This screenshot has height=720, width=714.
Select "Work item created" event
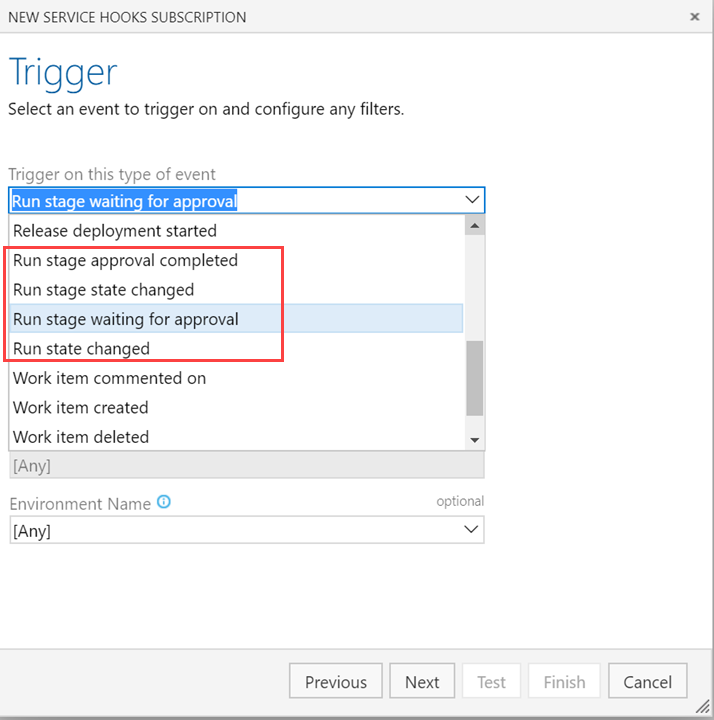[81, 408]
